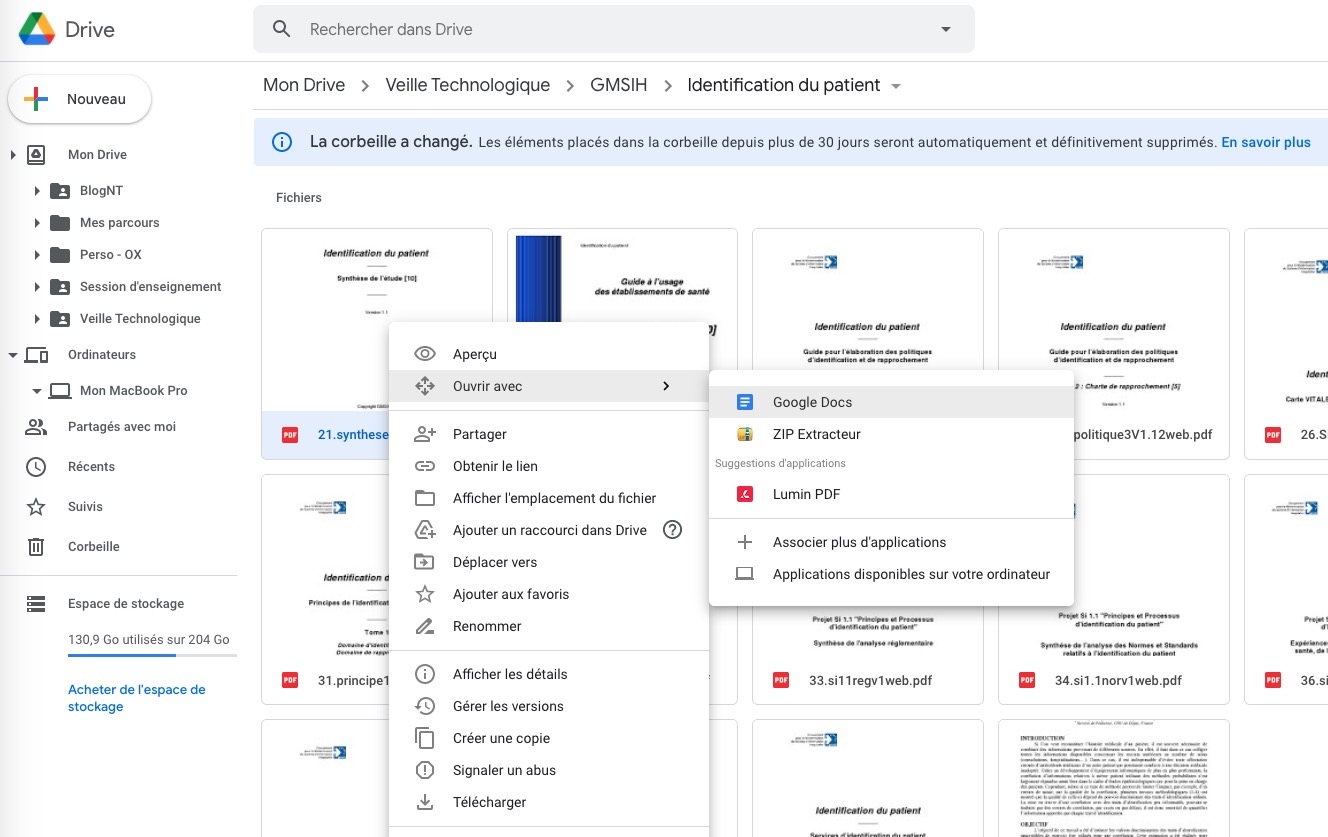Expand the search options dropdown arrow
Viewport: 1328px width, 837px height.
pyautogui.click(x=945, y=29)
